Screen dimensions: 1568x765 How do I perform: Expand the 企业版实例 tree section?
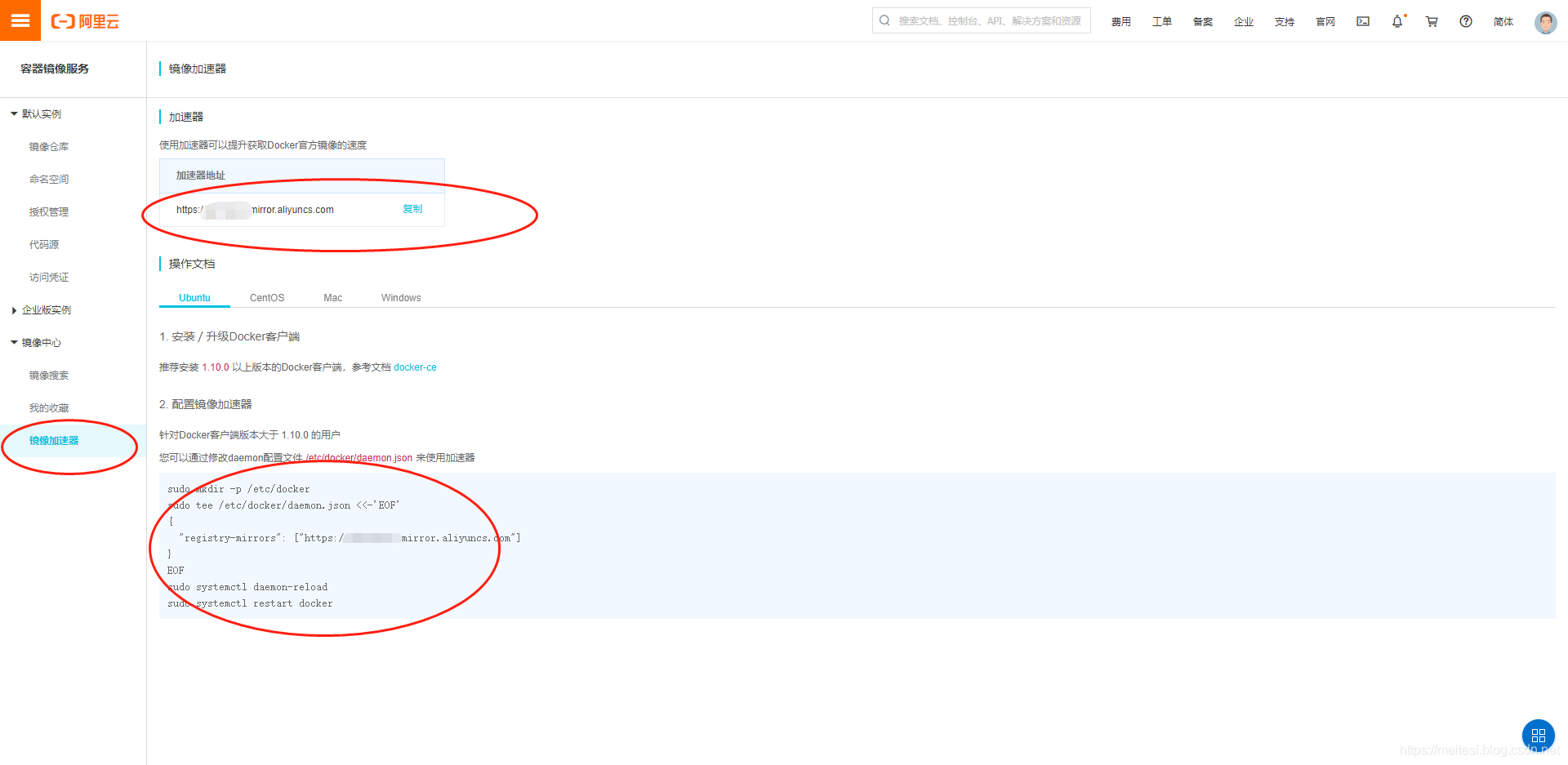click(41, 310)
